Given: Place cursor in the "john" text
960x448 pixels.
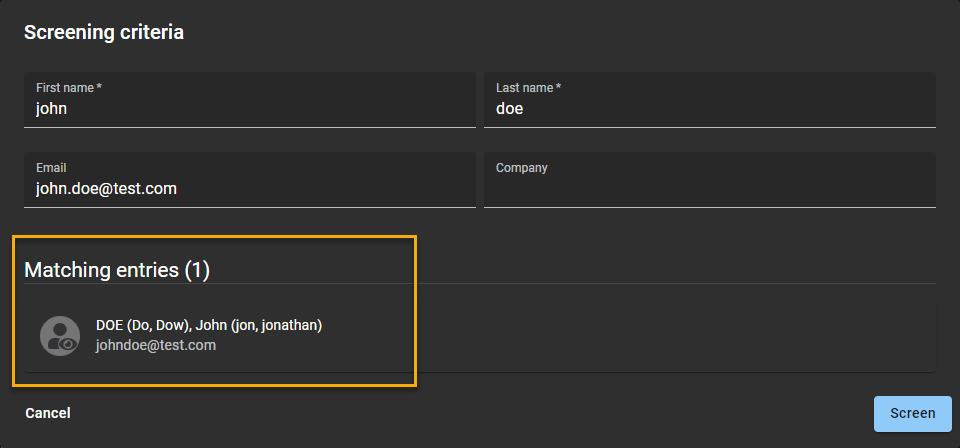Looking at the screenshot, I should click(x=51, y=108).
